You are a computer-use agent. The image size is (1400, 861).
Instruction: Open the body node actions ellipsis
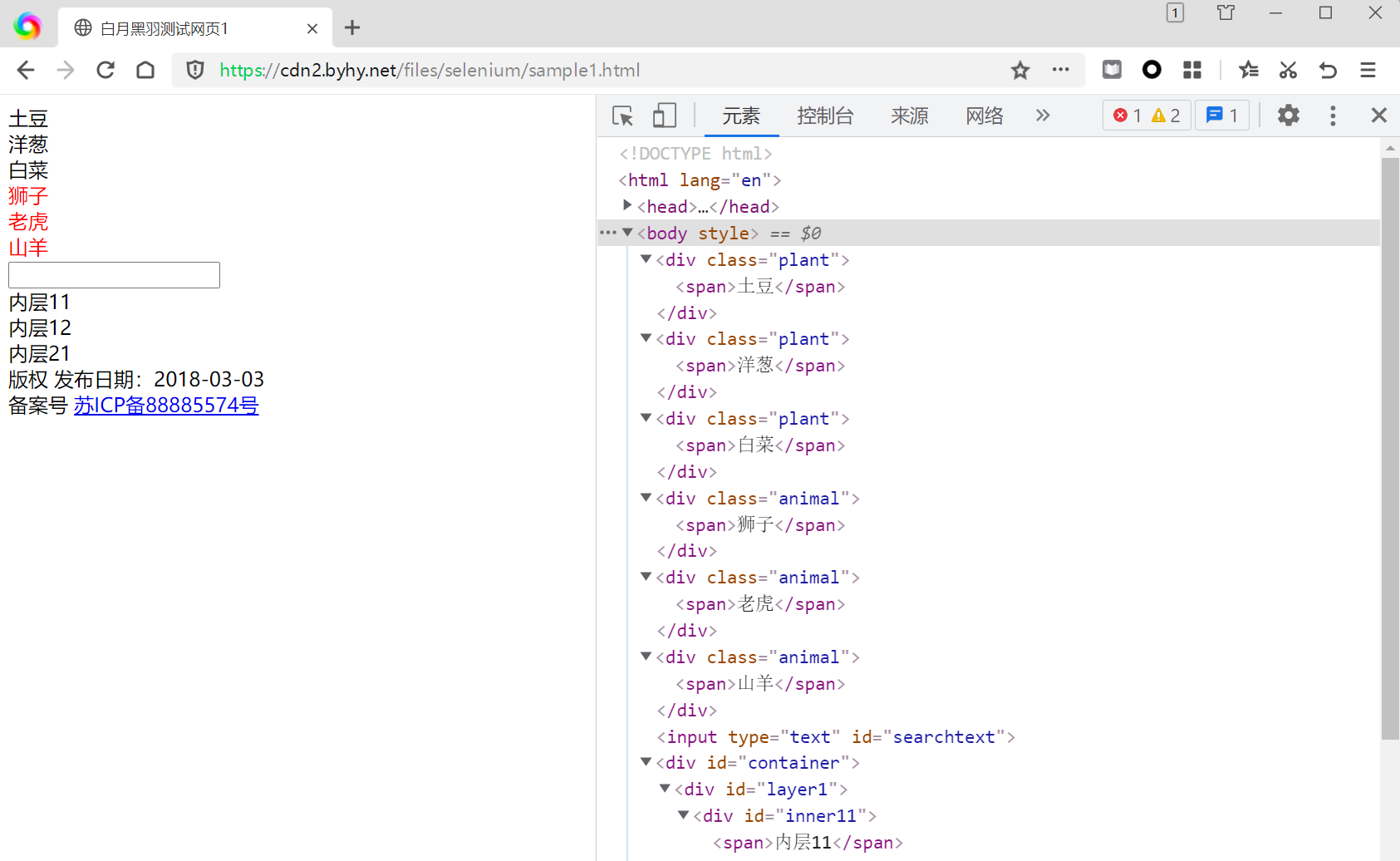click(x=608, y=233)
